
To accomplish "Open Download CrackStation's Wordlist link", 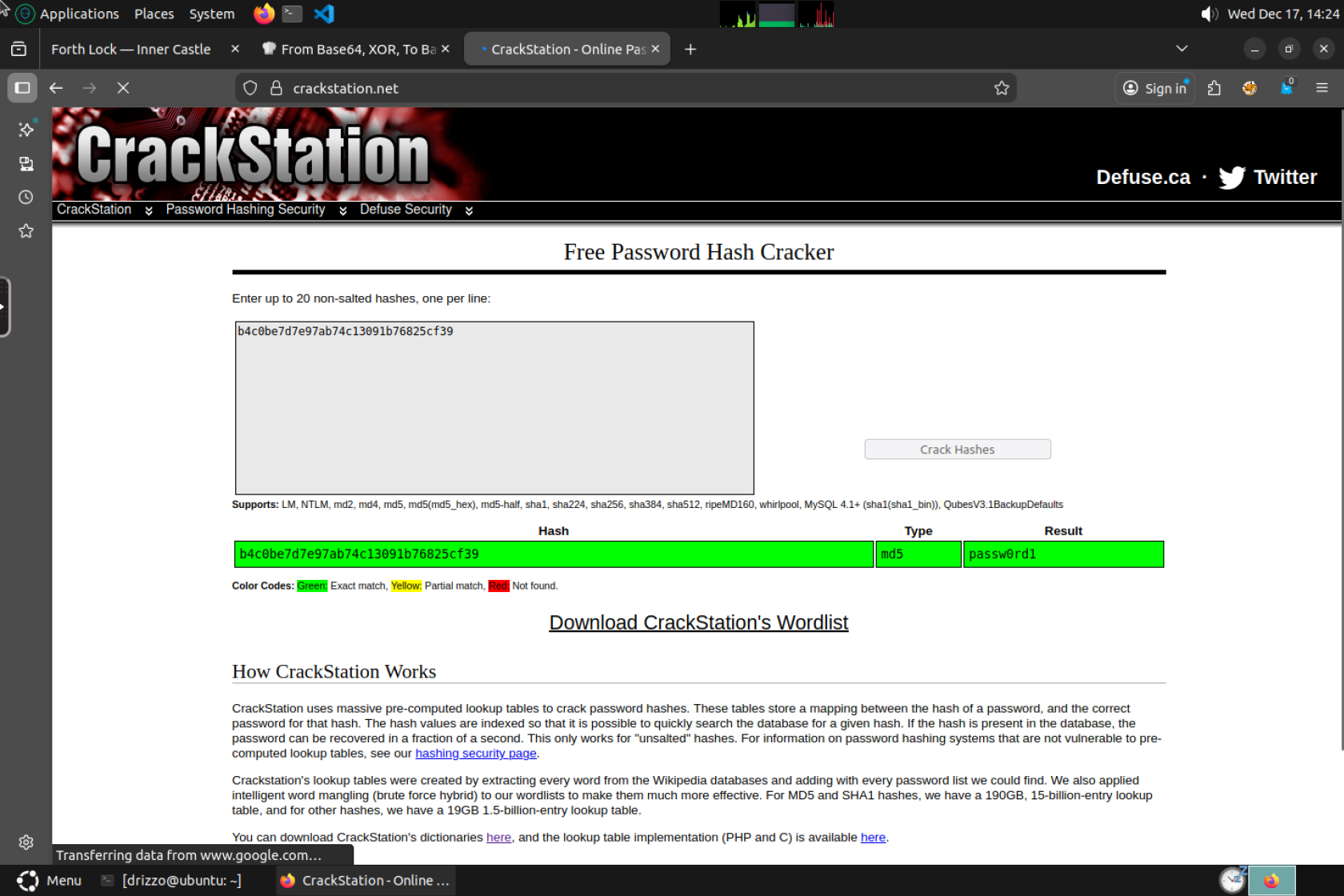I will 698,622.
